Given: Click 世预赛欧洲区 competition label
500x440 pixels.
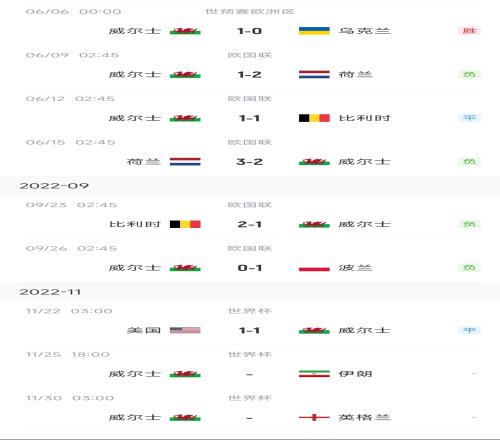Looking at the screenshot, I should (x=250, y=11).
